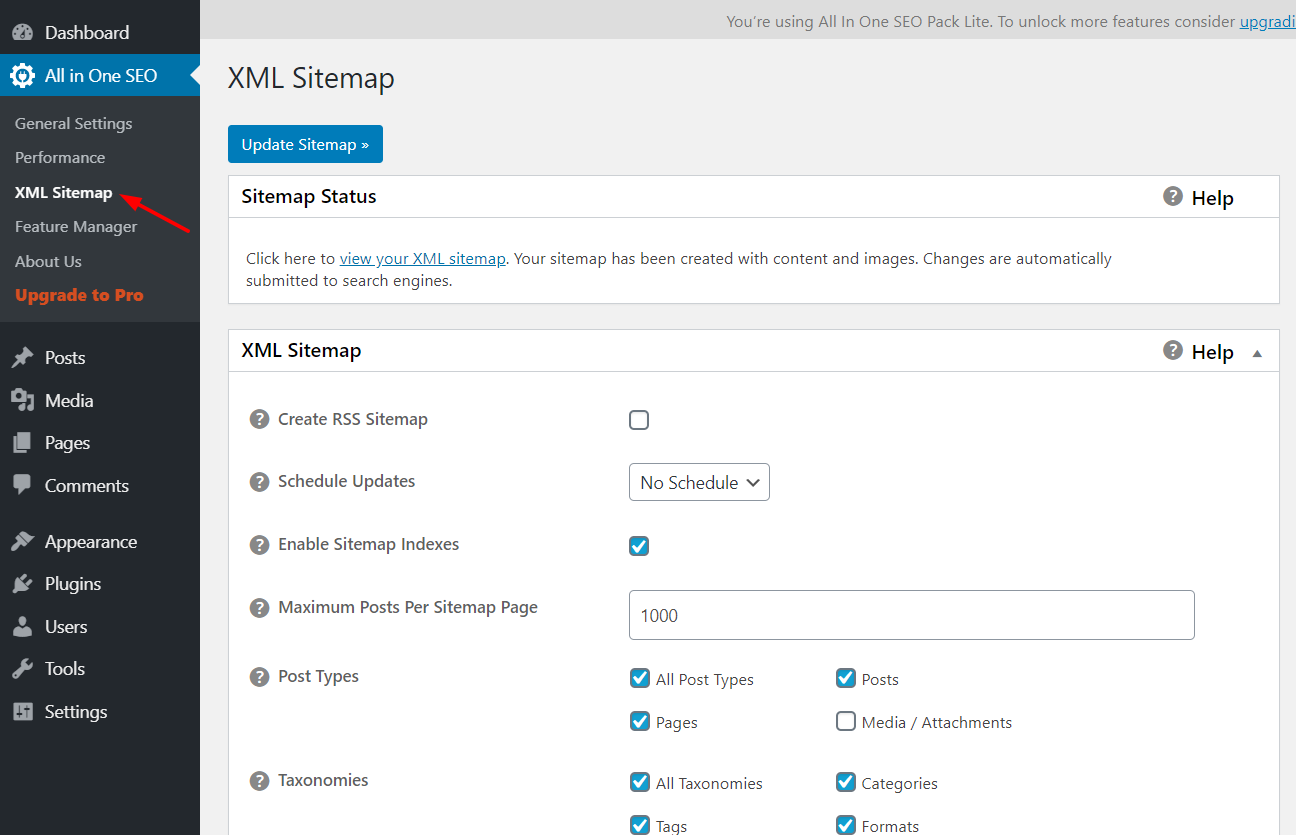The height and width of the screenshot is (835, 1296).
Task: Click the Update Sitemap button
Action: pos(305,144)
